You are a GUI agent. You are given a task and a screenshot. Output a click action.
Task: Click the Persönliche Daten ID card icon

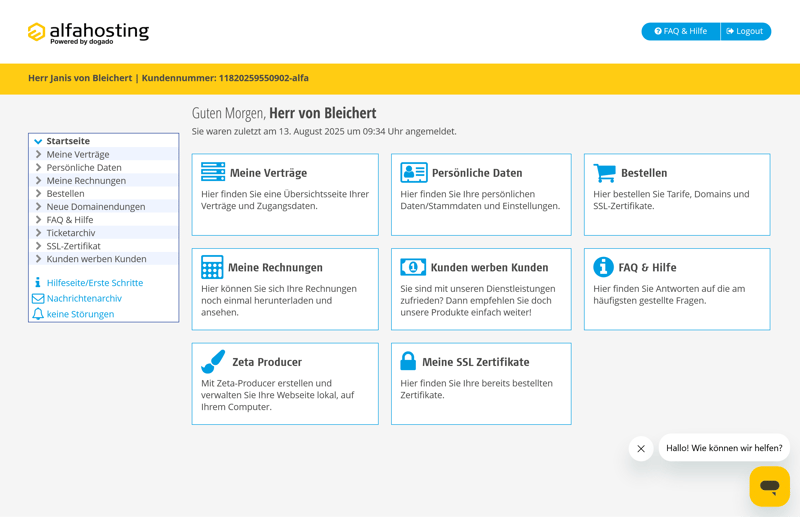413,172
